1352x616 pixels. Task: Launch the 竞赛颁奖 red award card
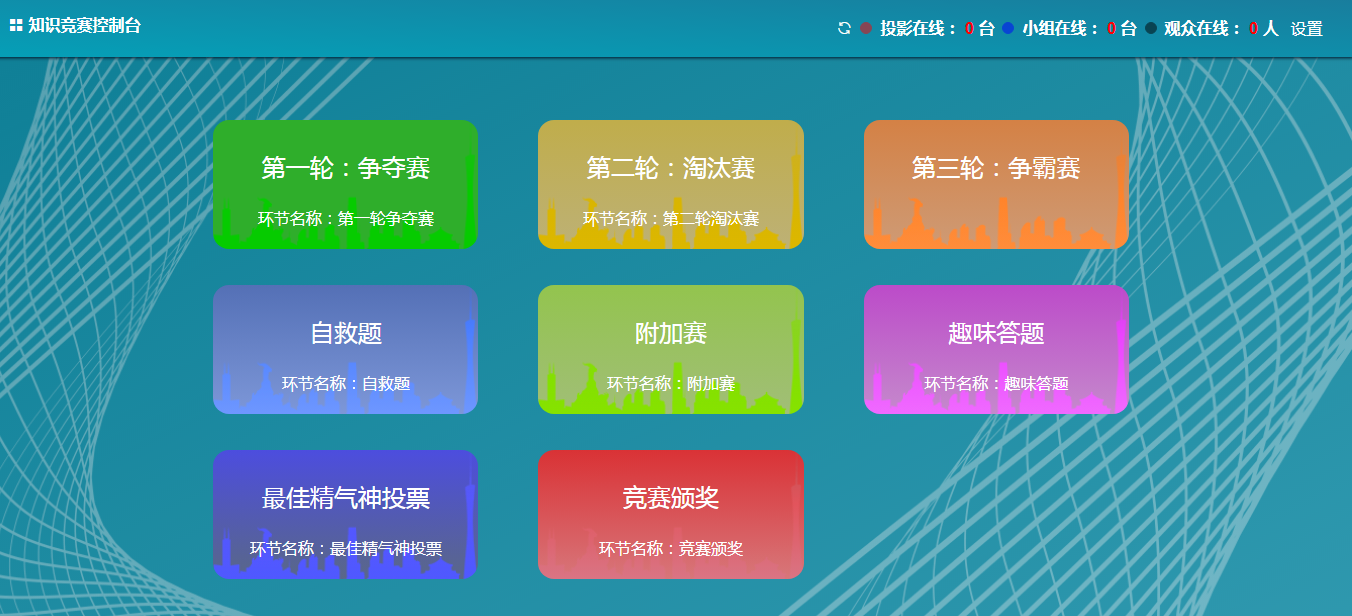(670, 514)
